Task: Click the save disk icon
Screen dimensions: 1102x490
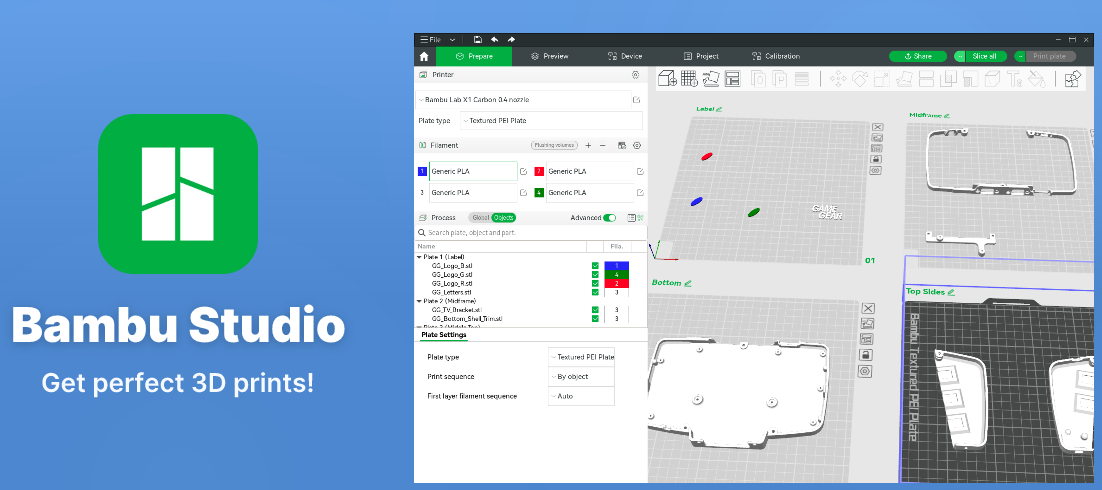Action: coord(478,39)
